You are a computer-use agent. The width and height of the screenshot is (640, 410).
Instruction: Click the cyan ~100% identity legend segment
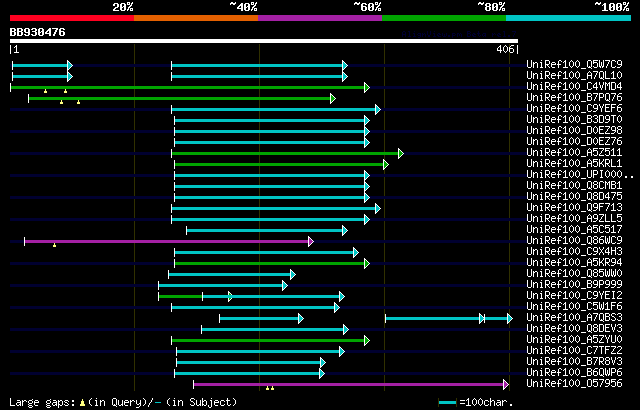569,18
